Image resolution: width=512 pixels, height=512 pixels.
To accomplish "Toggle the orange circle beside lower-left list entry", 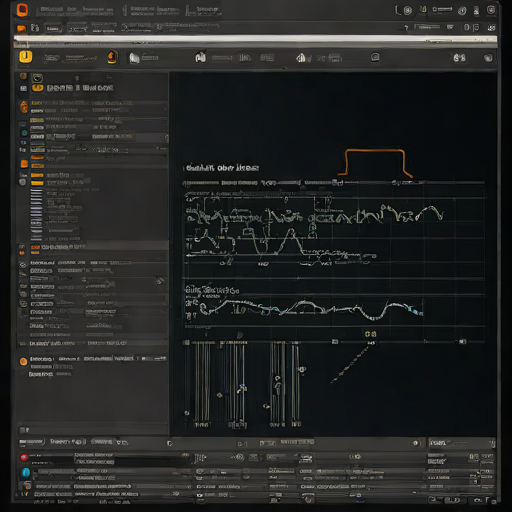I will pyautogui.click(x=23, y=362).
